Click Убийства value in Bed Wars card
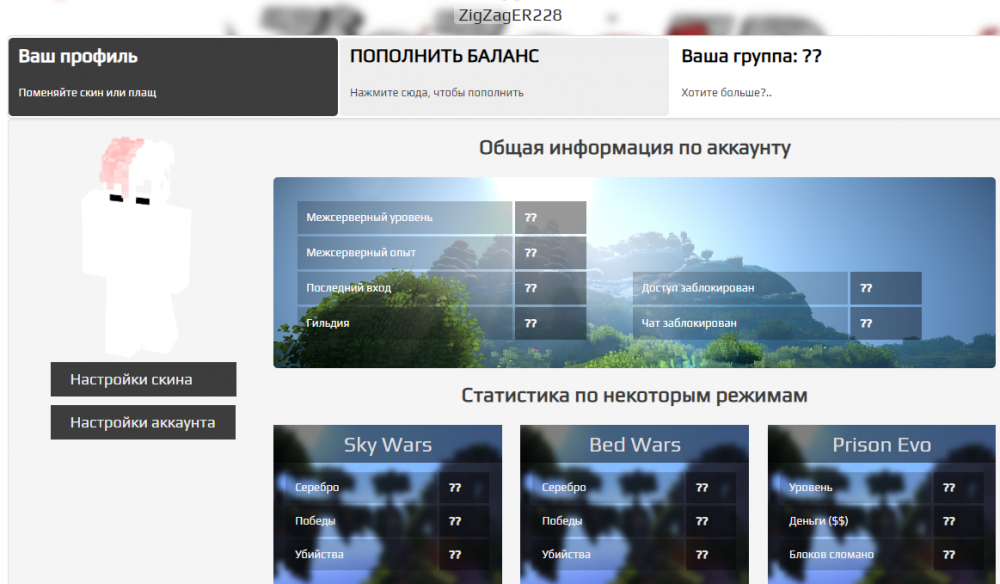Viewport: 1000px width, 584px height. pyautogui.click(x=701, y=554)
